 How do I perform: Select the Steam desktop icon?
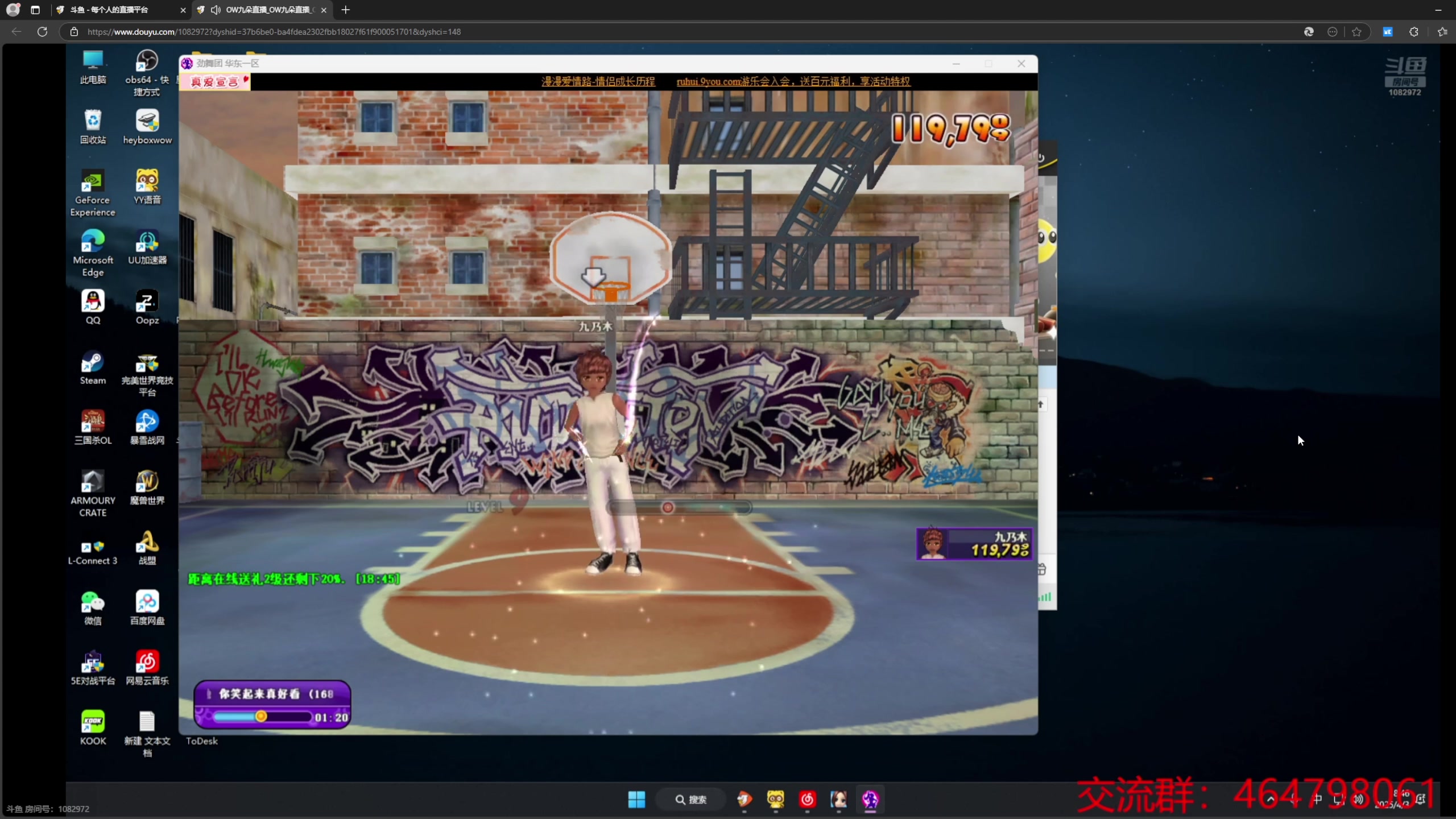tap(93, 368)
